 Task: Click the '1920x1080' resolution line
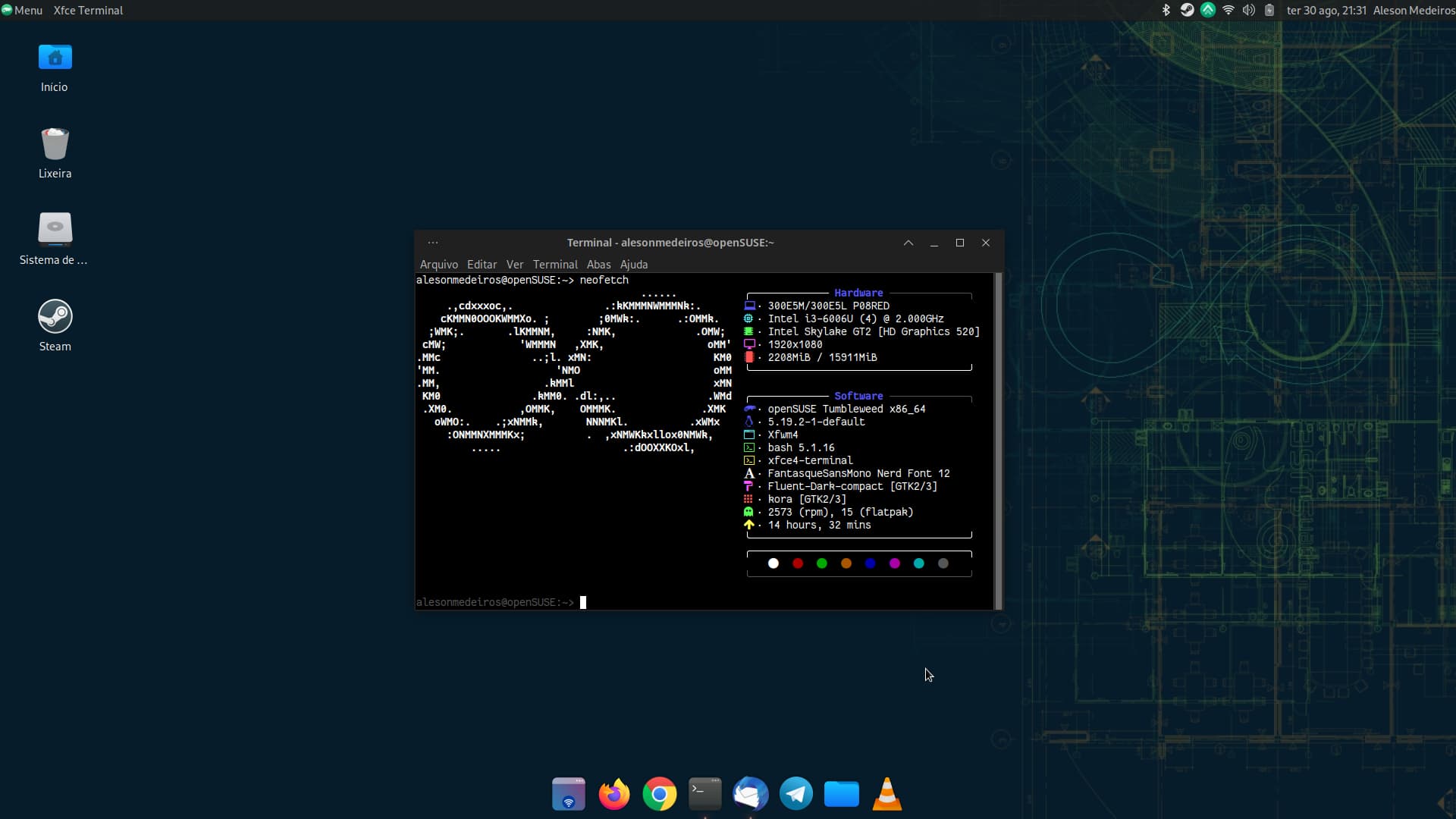[x=795, y=344]
